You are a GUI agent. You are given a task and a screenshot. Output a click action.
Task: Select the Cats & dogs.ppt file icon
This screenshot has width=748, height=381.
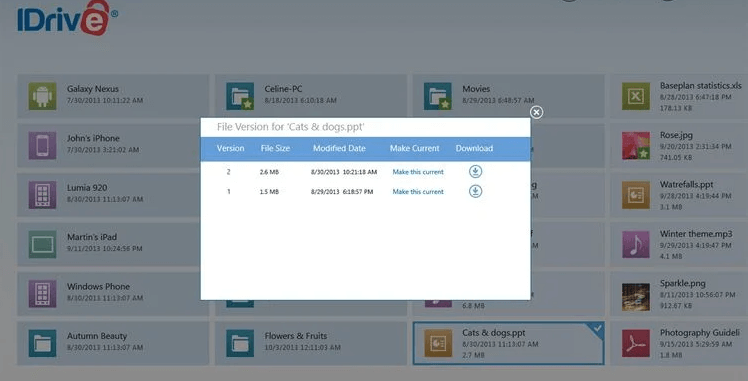pyautogui.click(x=438, y=343)
